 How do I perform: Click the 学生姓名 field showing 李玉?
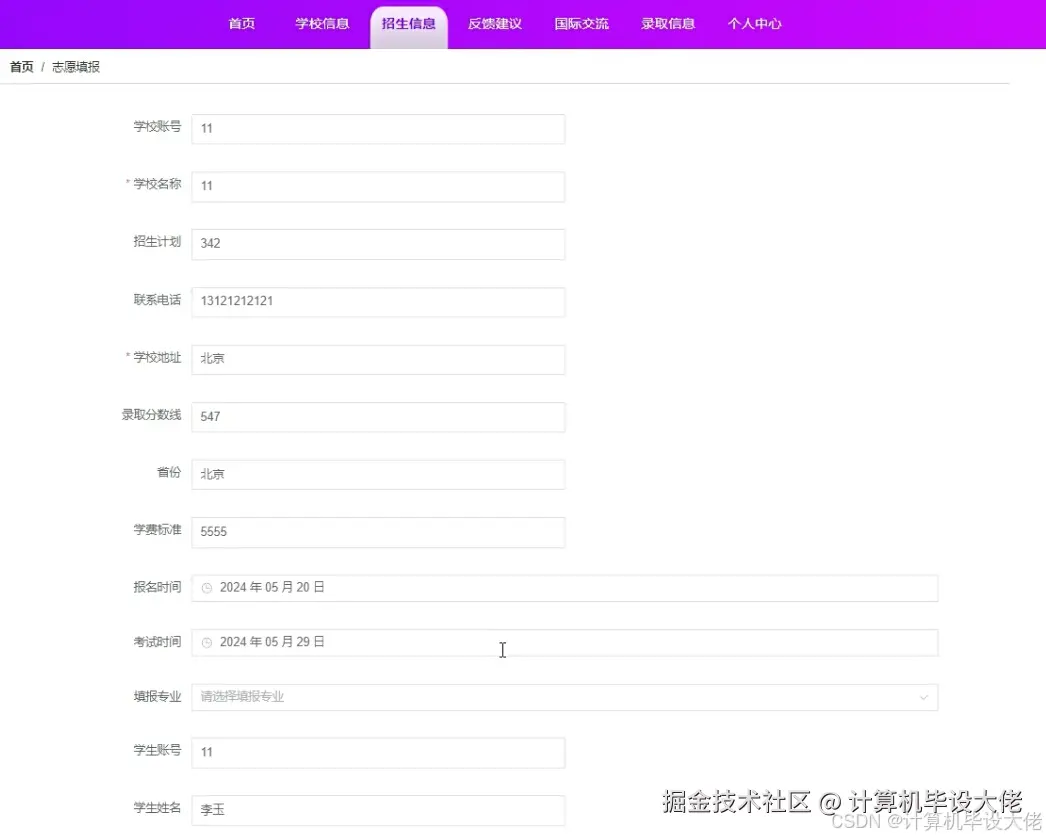[378, 810]
